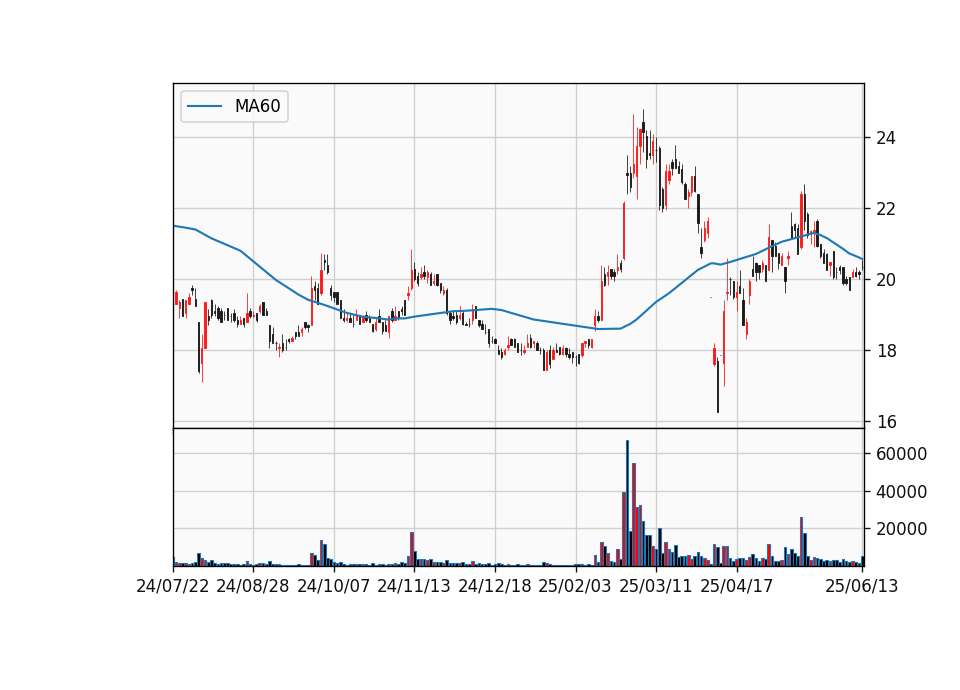
Task: Click the blue MA60 legend line sample
Action: 204,106
